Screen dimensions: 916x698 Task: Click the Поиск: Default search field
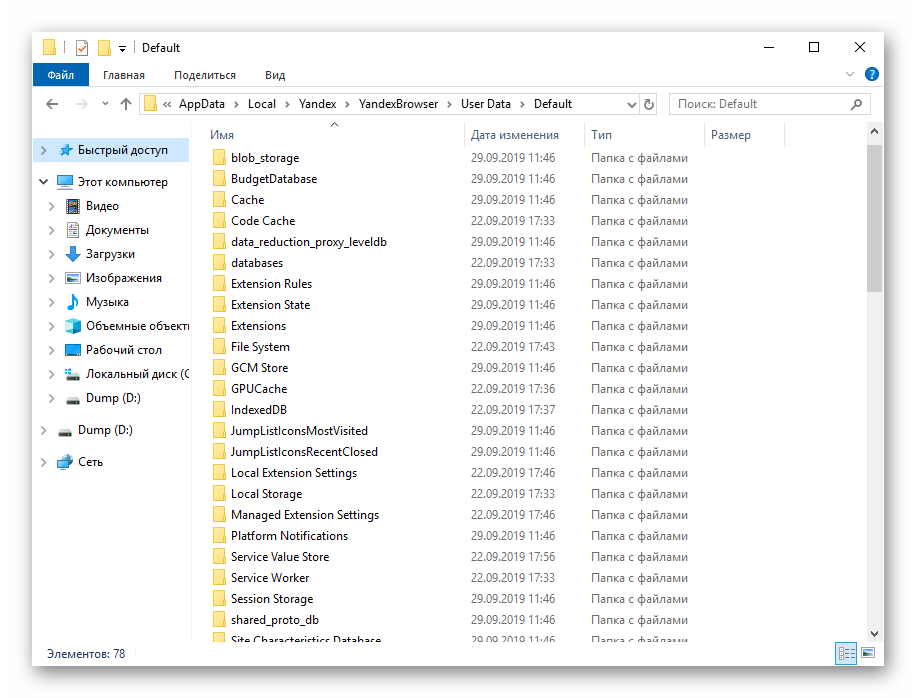[760, 104]
